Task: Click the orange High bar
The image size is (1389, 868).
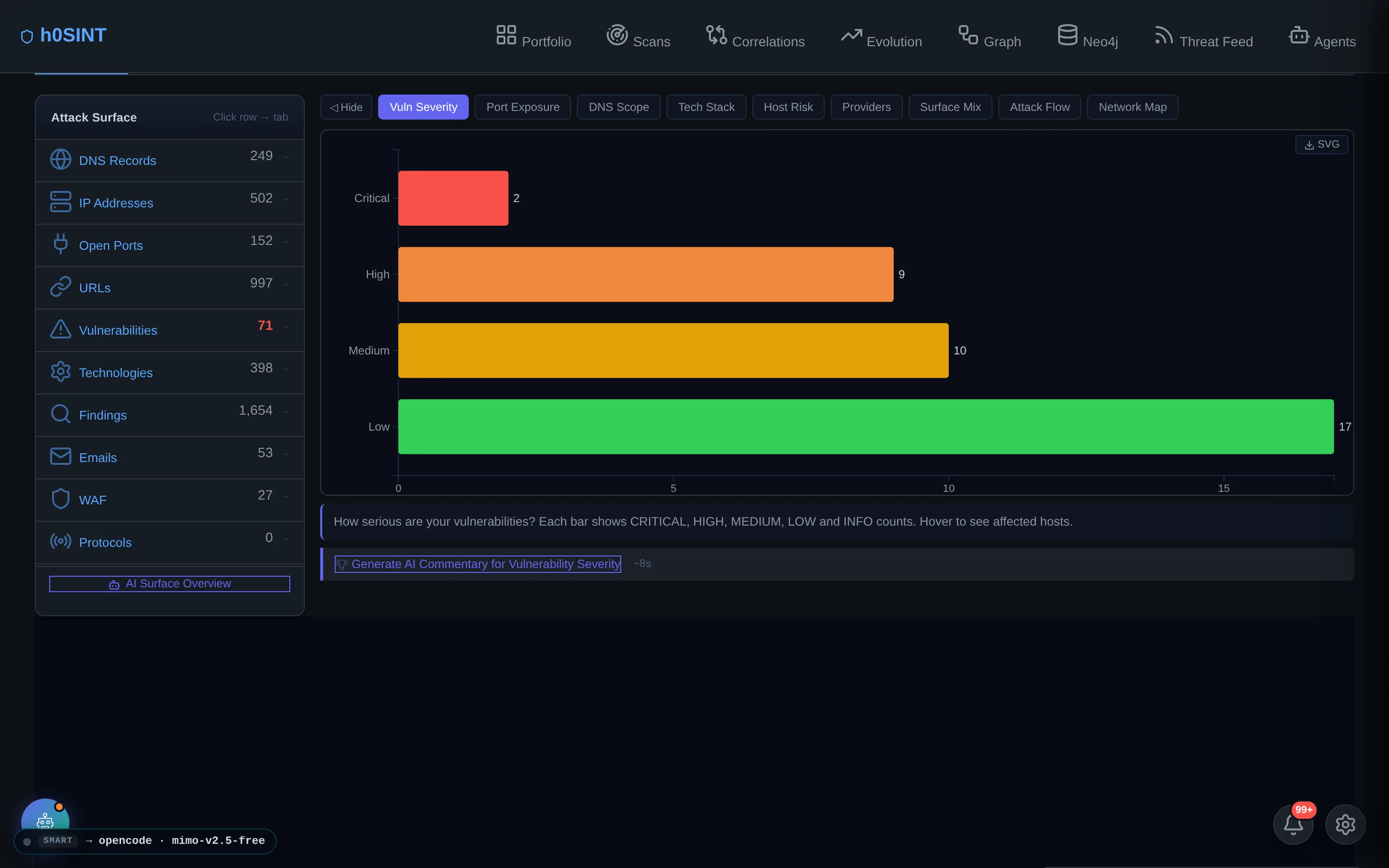Action: click(646, 274)
